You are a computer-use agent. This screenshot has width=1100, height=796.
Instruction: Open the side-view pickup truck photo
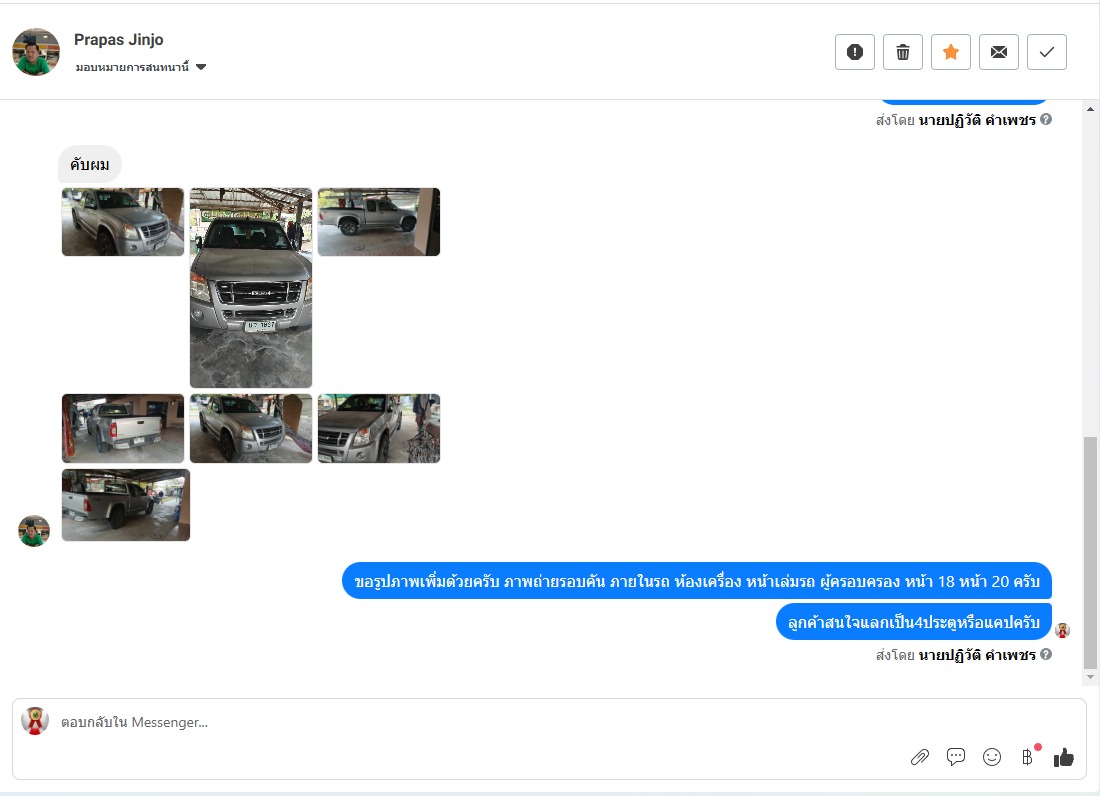379,222
